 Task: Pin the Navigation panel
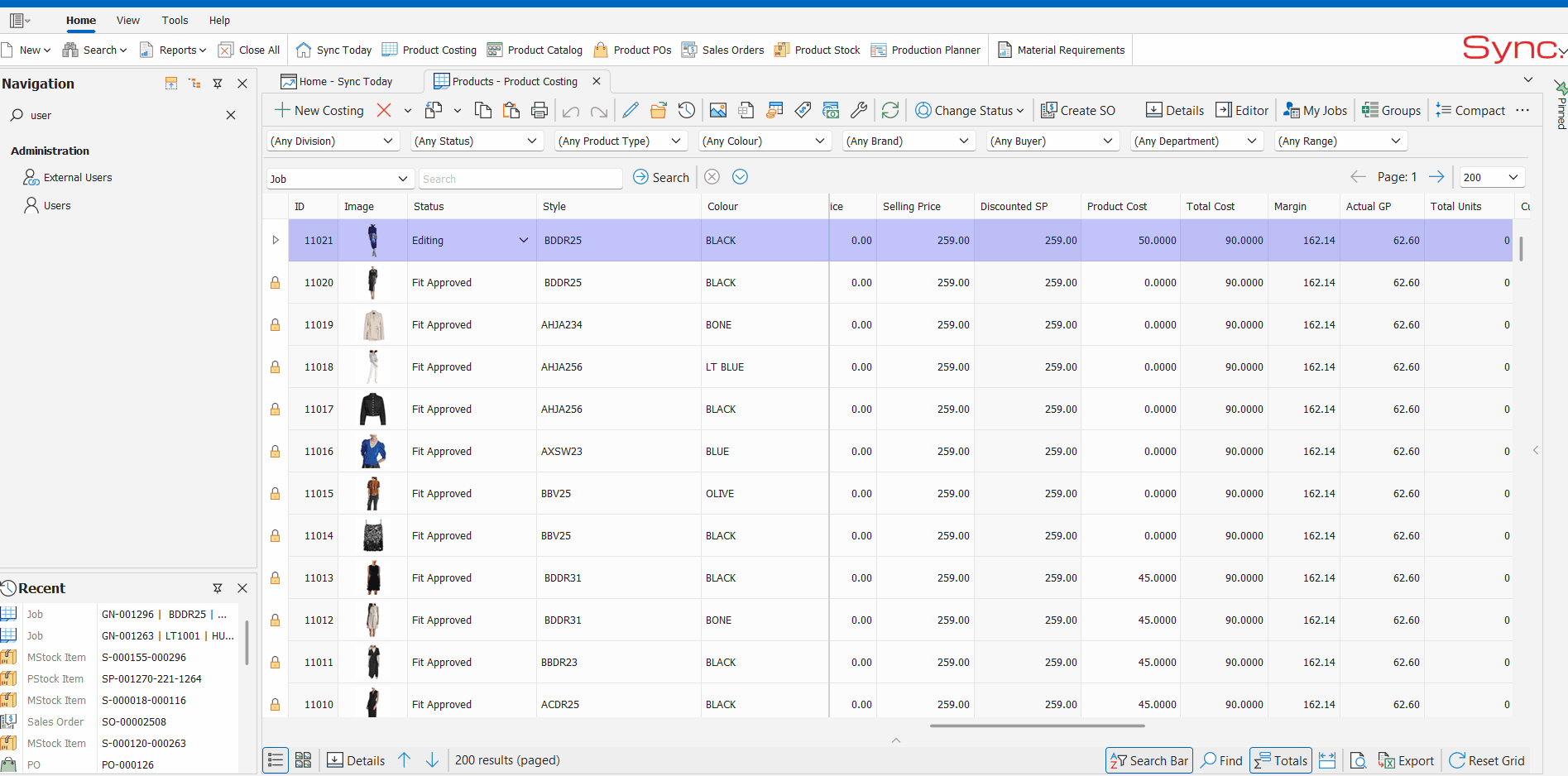coord(218,84)
